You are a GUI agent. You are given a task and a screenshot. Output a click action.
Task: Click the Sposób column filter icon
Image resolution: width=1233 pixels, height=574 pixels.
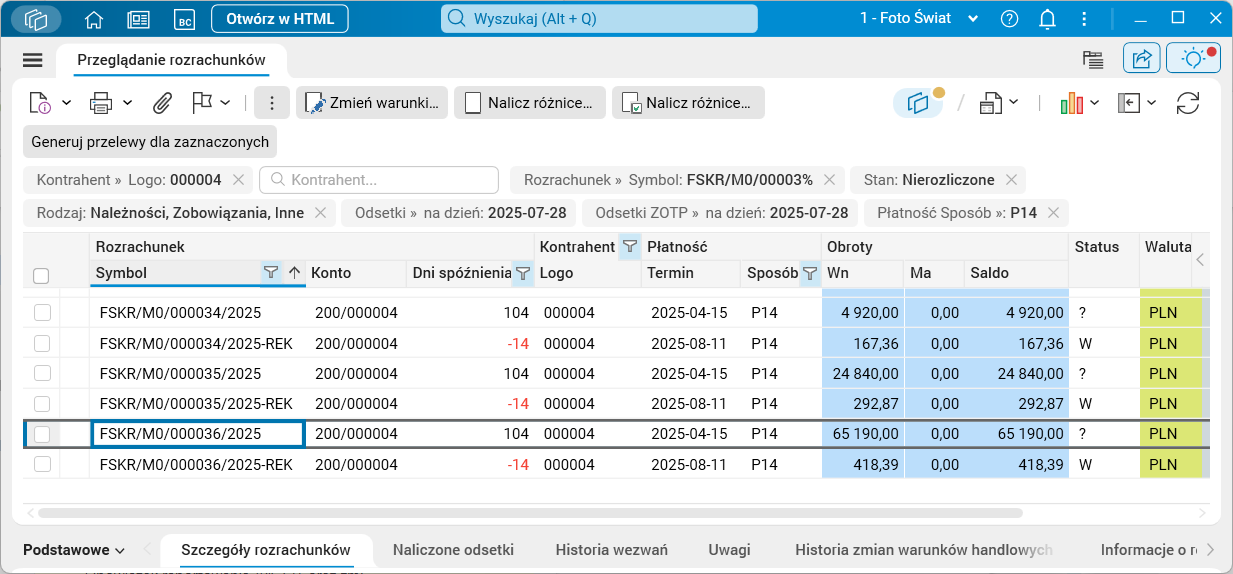[809, 272]
